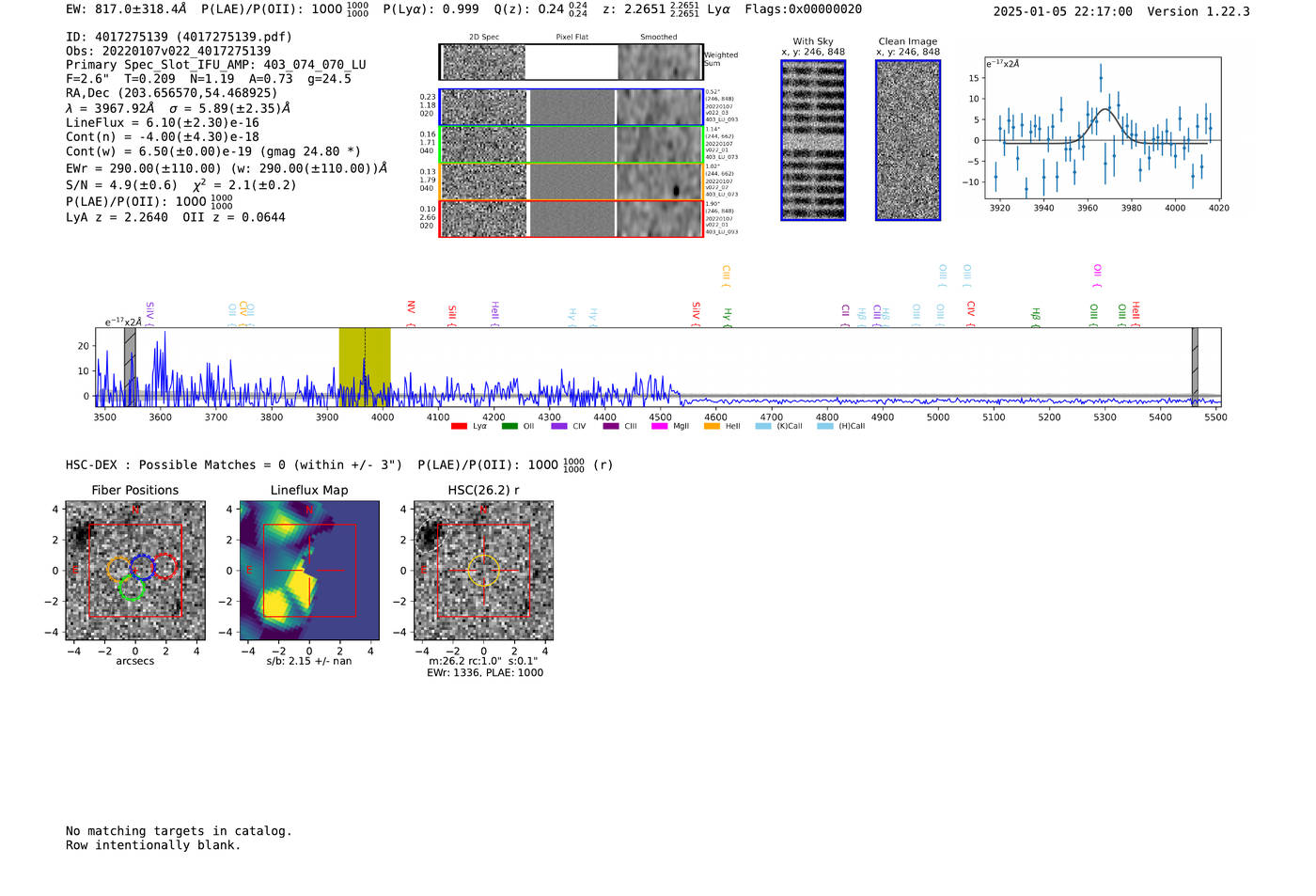Image resolution: width=1316 pixels, height=896 pixels.
Task: Click the 'Row intentionally blank.' text
Action: pos(153,845)
